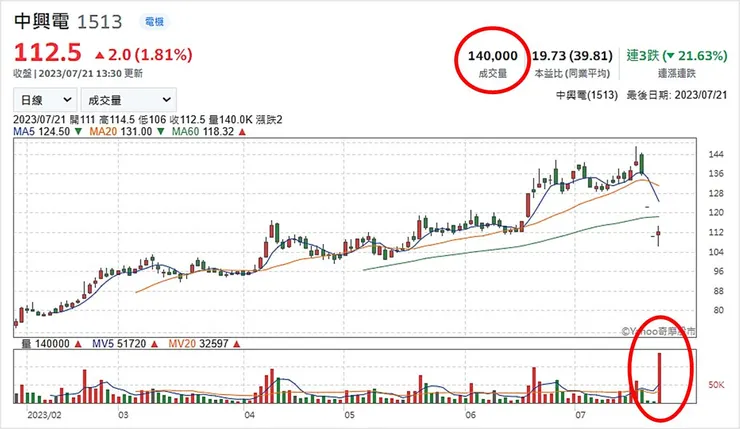Click the P/E value 19.73 (39.81)

[x=572, y=56]
